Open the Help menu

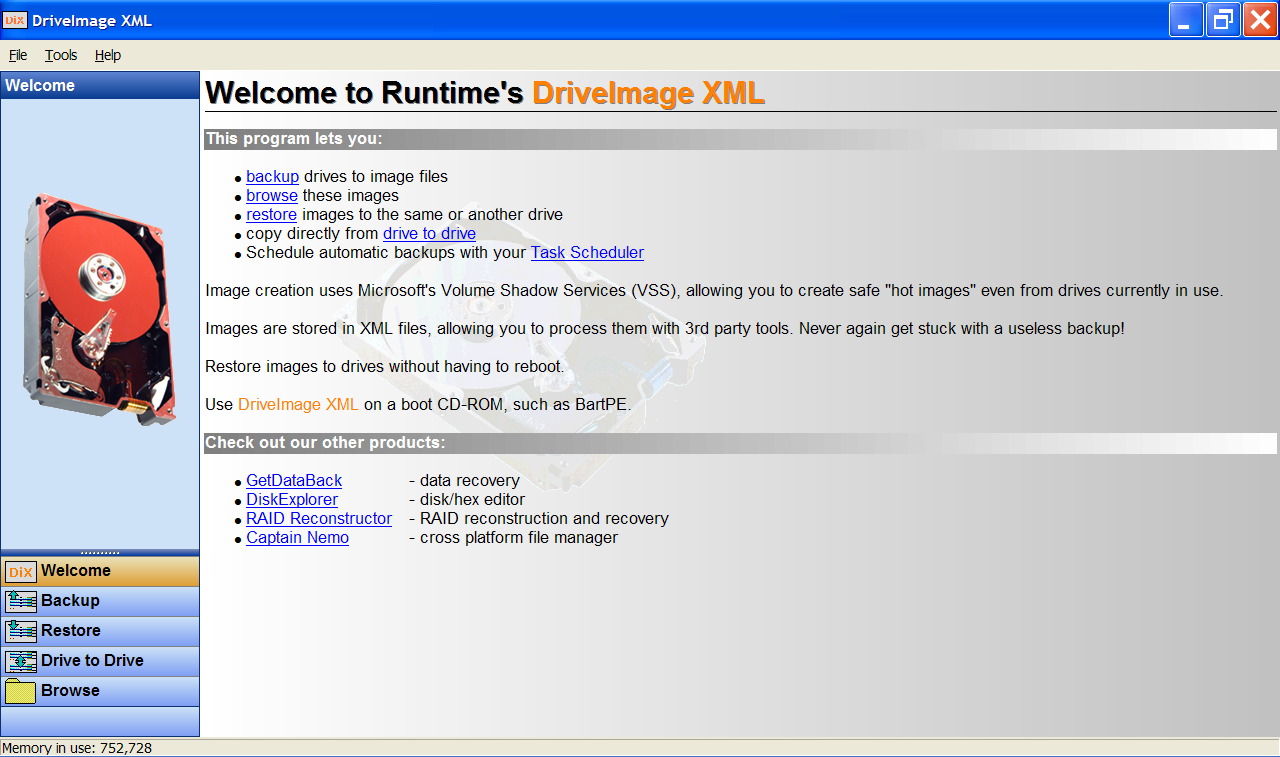108,55
